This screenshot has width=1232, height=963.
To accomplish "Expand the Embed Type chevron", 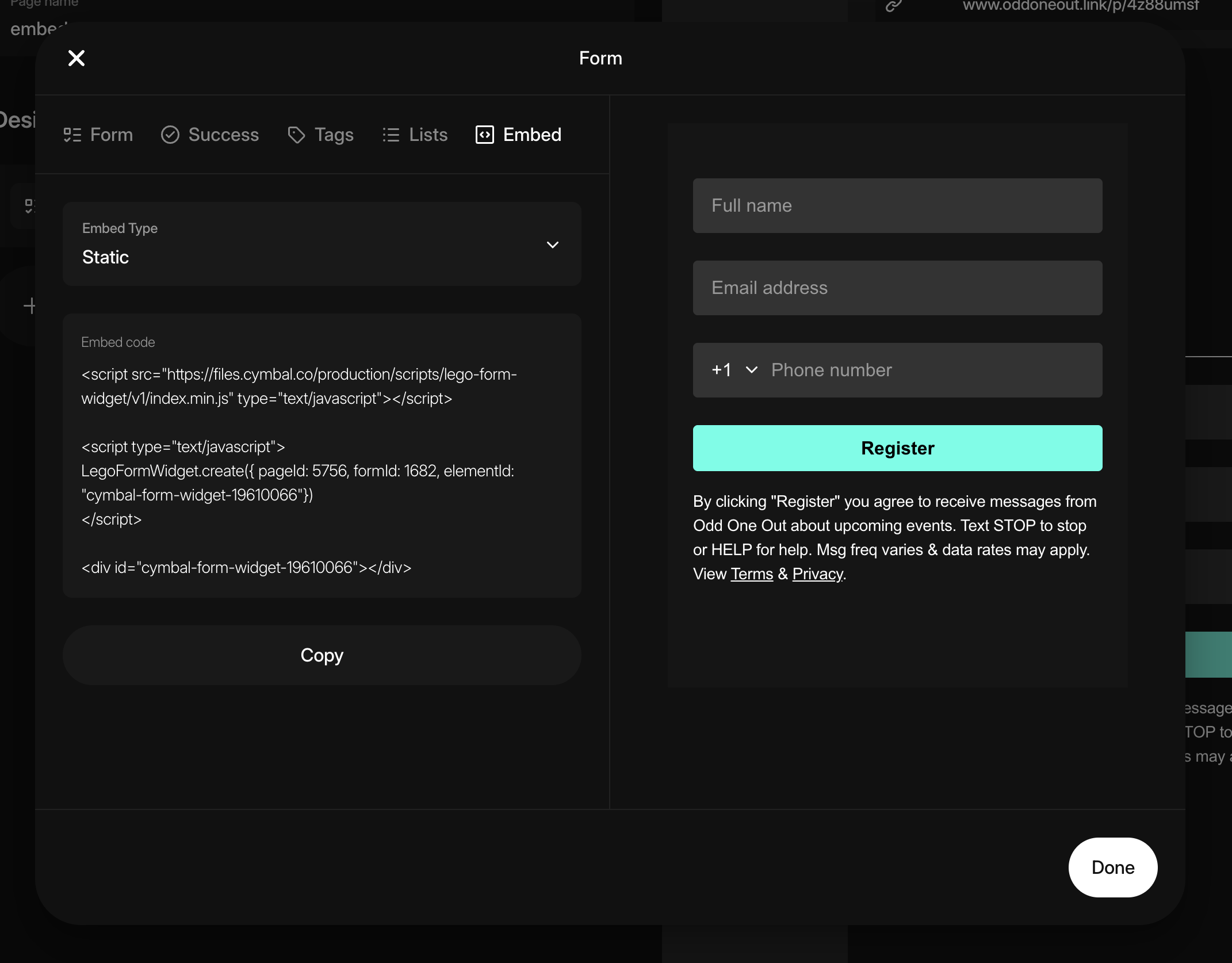I will (552, 244).
